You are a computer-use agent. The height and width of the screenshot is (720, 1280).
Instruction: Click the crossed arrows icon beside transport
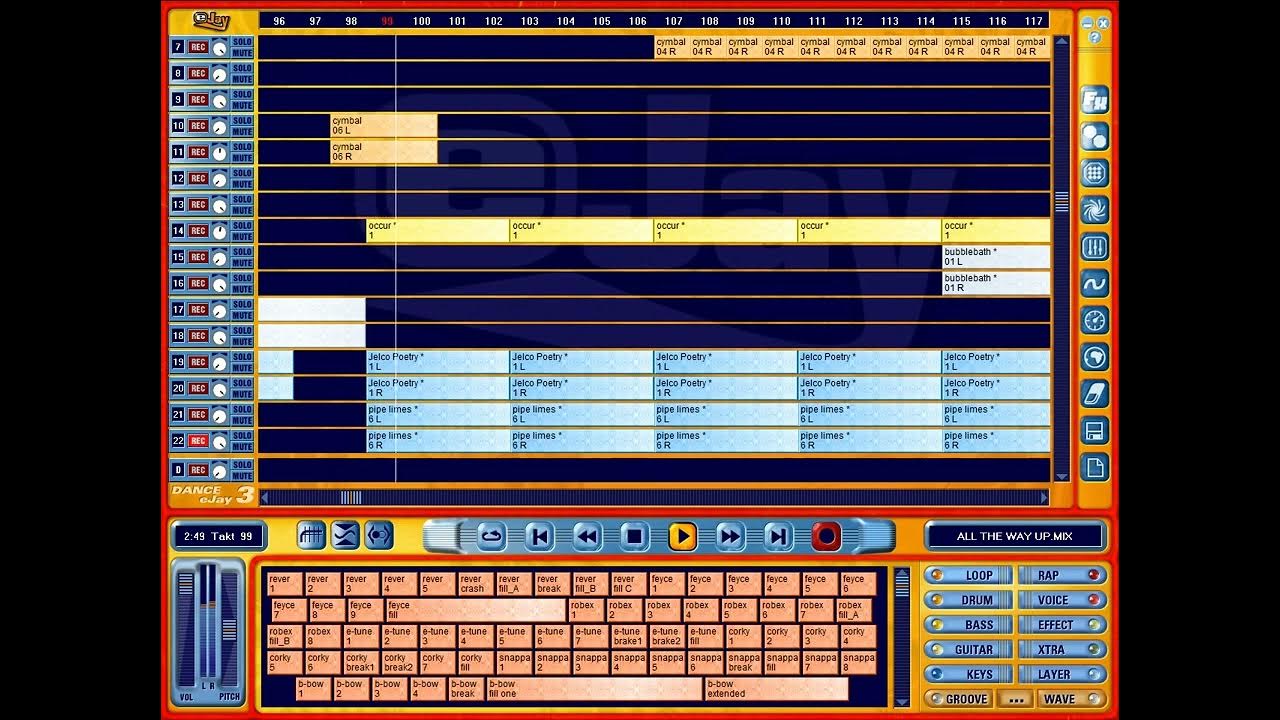pyautogui.click(x=345, y=536)
